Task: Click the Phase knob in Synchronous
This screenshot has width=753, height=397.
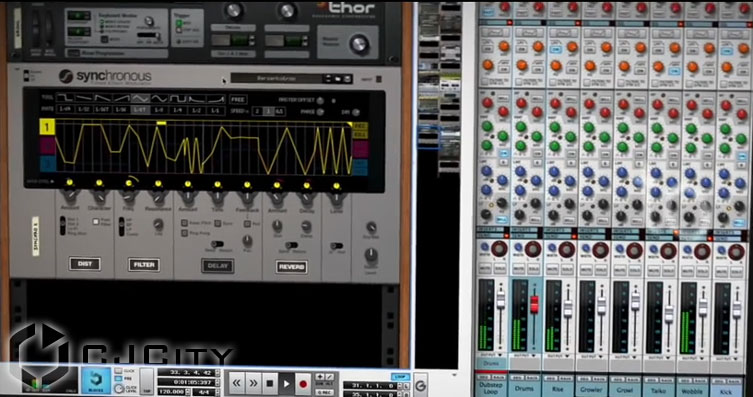Action: click(320, 111)
